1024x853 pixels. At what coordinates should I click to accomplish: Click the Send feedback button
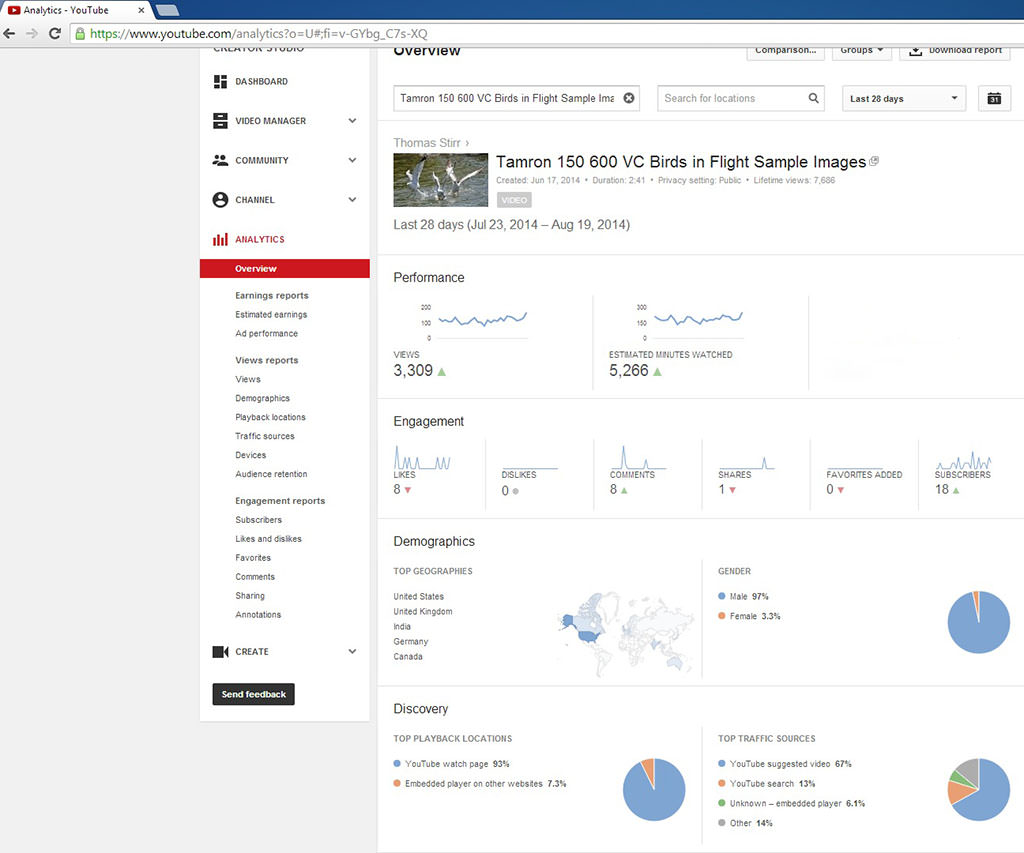click(x=253, y=694)
